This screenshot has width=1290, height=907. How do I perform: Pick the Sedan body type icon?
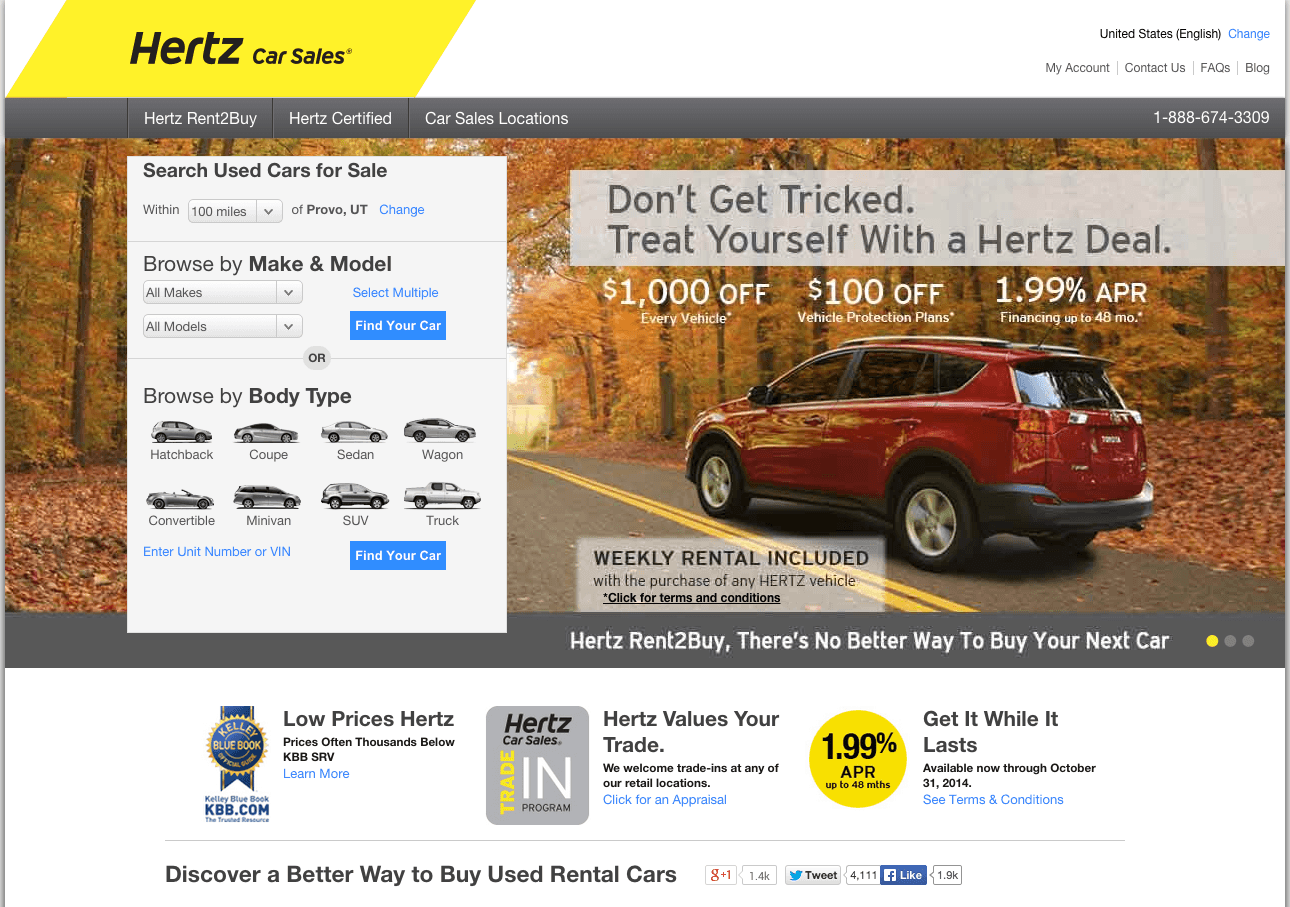(x=354, y=432)
